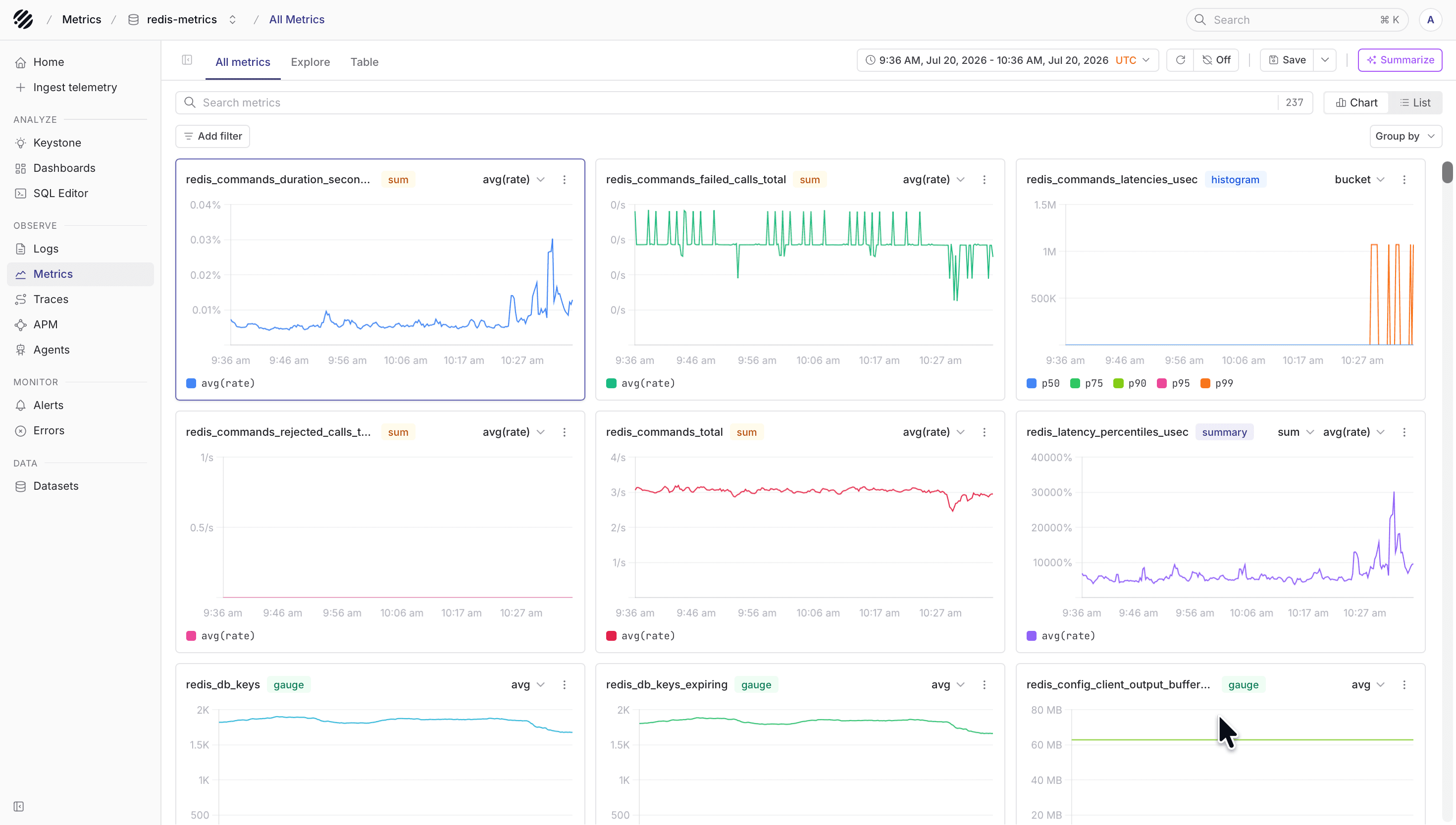Click the Summarize button

(1400, 60)
